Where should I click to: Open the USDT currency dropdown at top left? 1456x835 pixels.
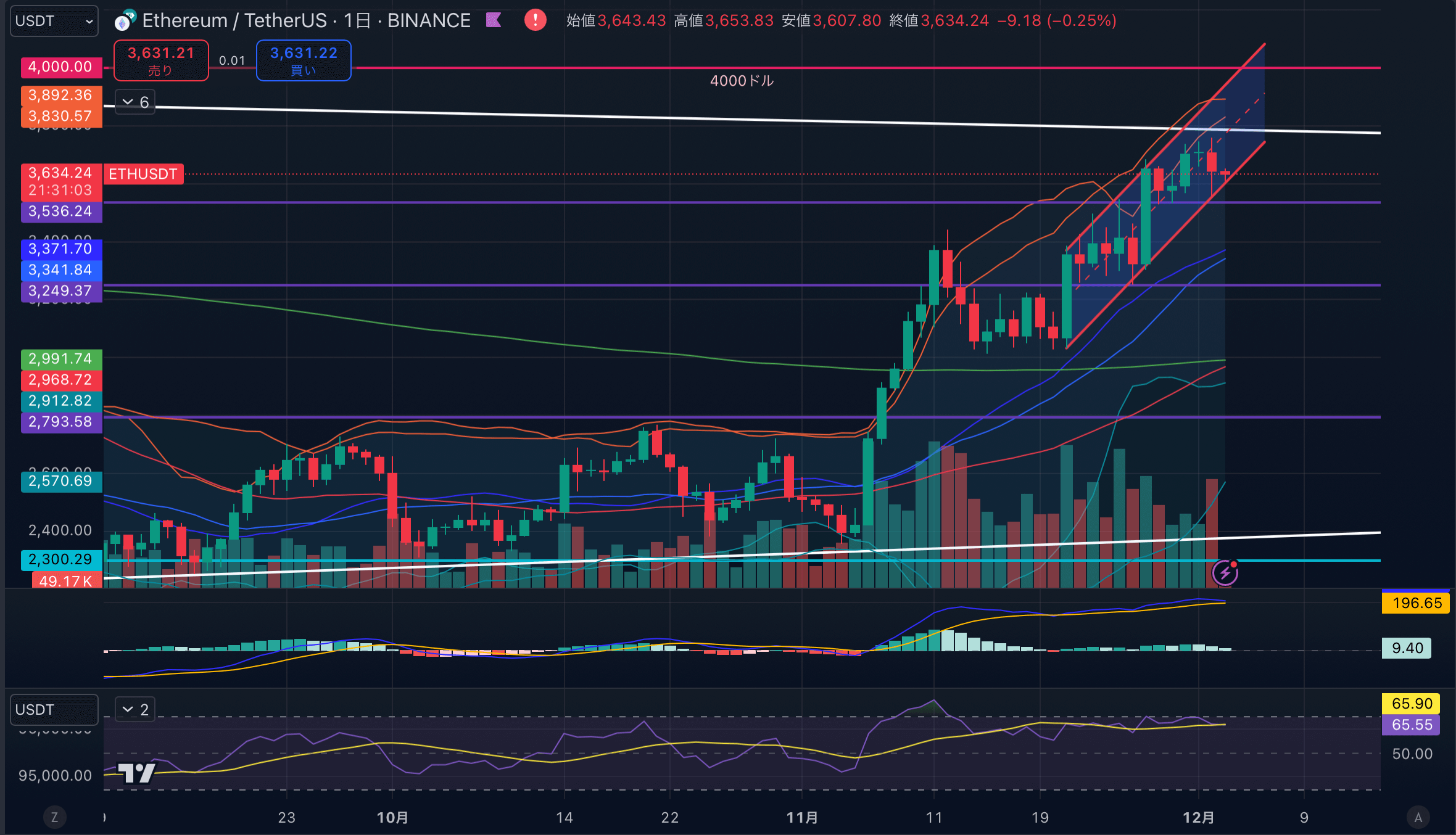(54, 21)
